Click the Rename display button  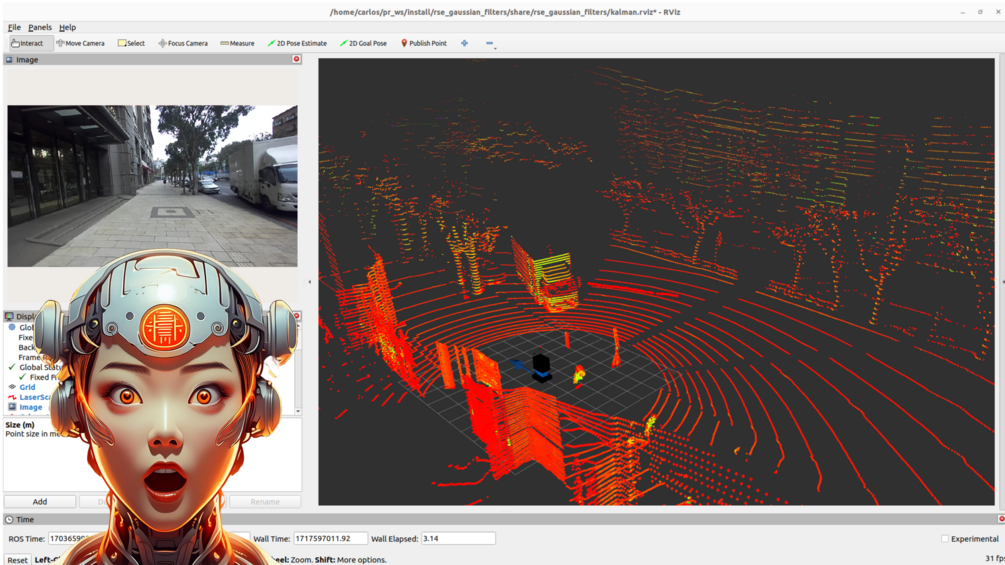(265, 502)
